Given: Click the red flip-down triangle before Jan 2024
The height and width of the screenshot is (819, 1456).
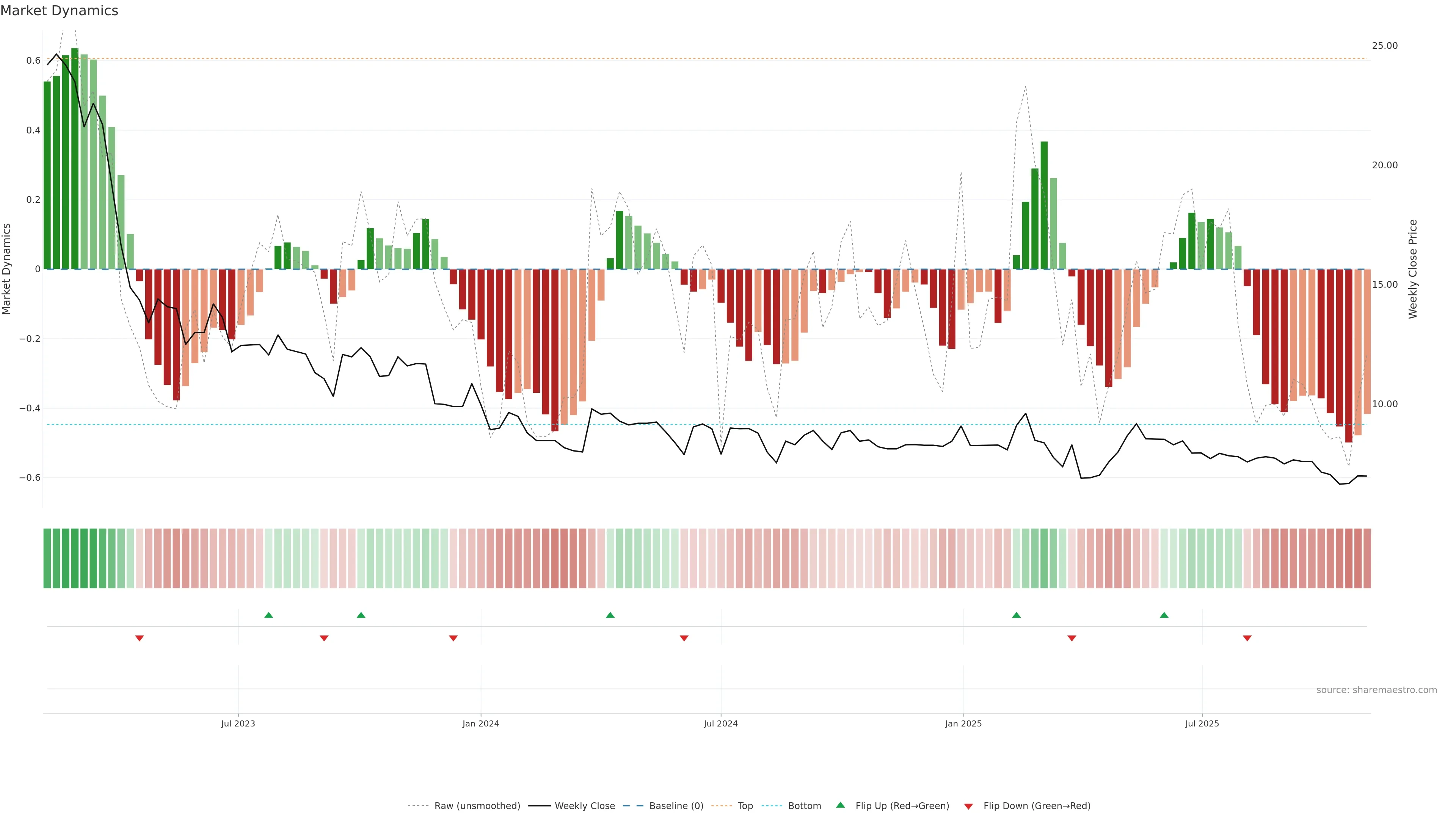Looking at the screenshot, I should click(453, 638).
